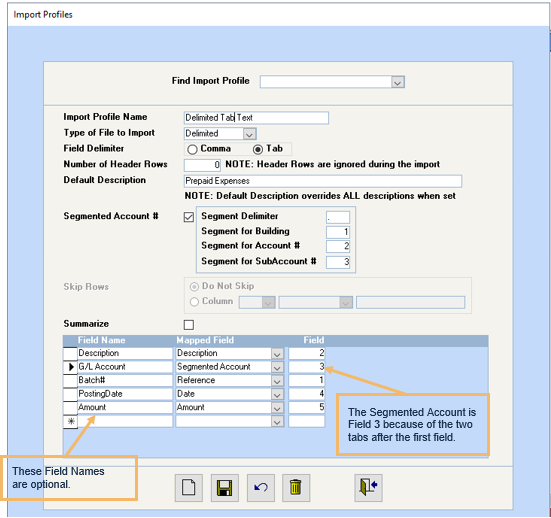Image resolution: width=551 pixels, height=518 pixels.
Task: Enable the Summarize checkbox
Action: coord(189,325)
